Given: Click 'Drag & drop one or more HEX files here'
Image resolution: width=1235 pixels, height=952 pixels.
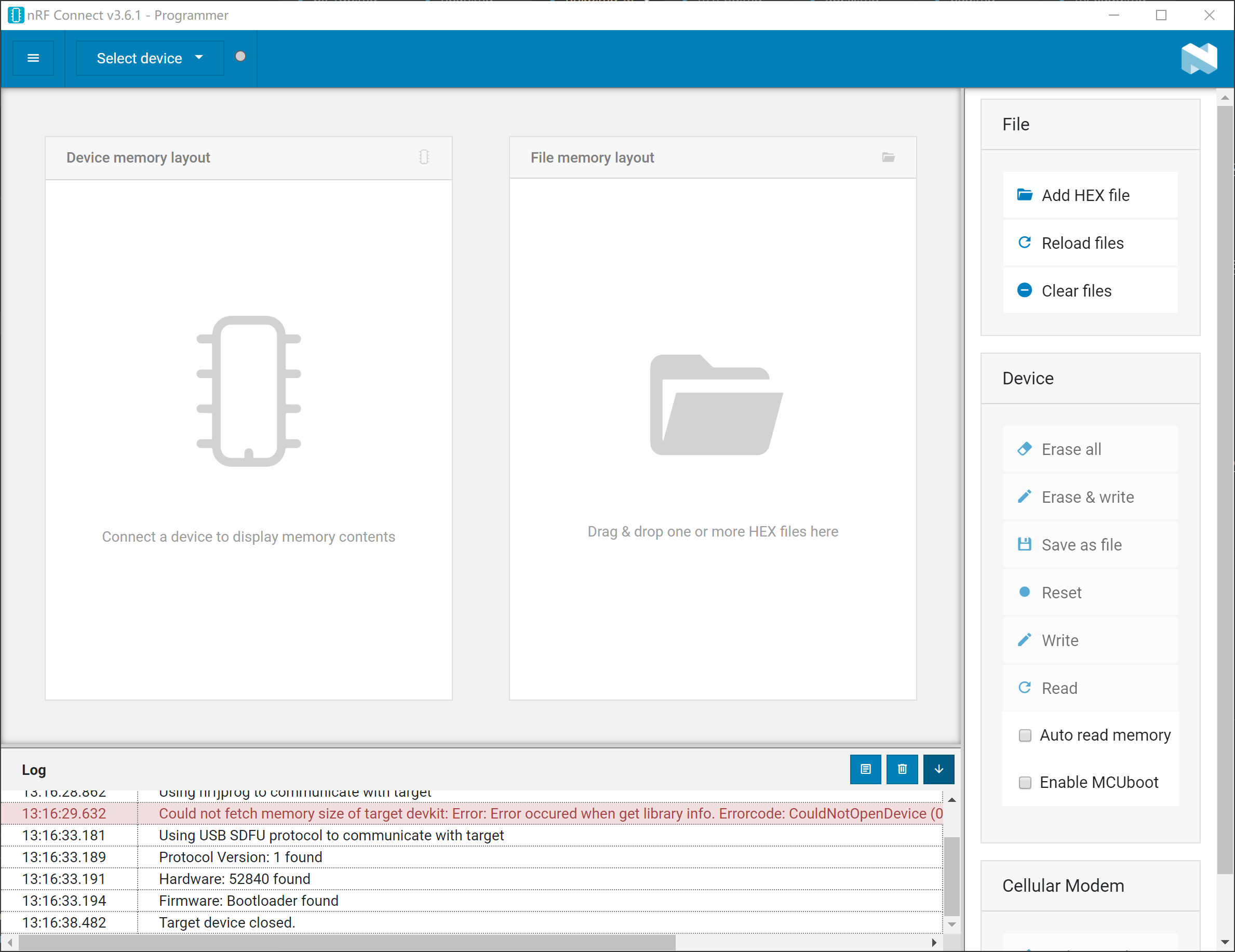Looking at the screenshot, I should (713, 531).
